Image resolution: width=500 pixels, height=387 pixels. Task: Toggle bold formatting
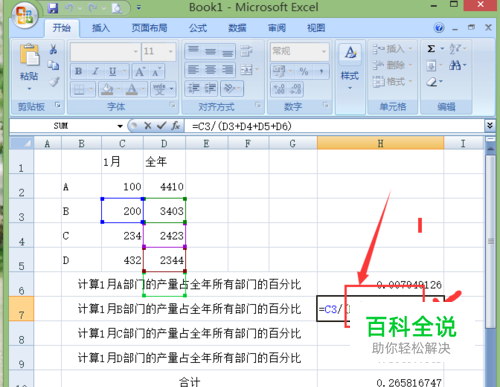pyautogui.click(x=79, y=71)
